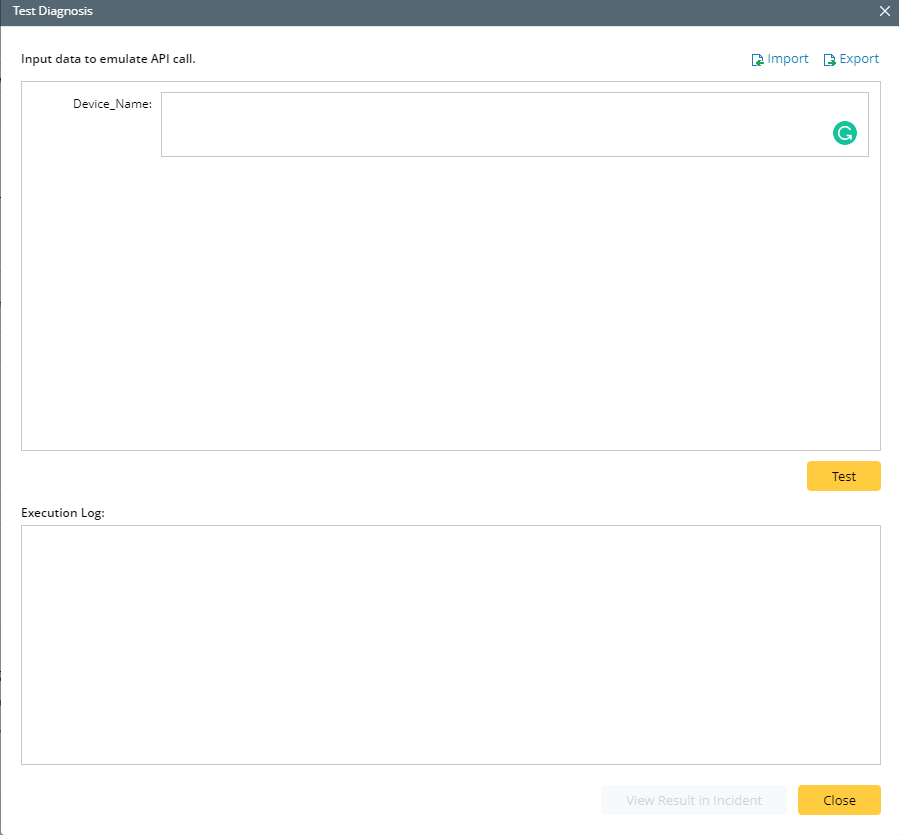Click the export glyph to save test data
The image size is (899, 835).
[828, 59]
